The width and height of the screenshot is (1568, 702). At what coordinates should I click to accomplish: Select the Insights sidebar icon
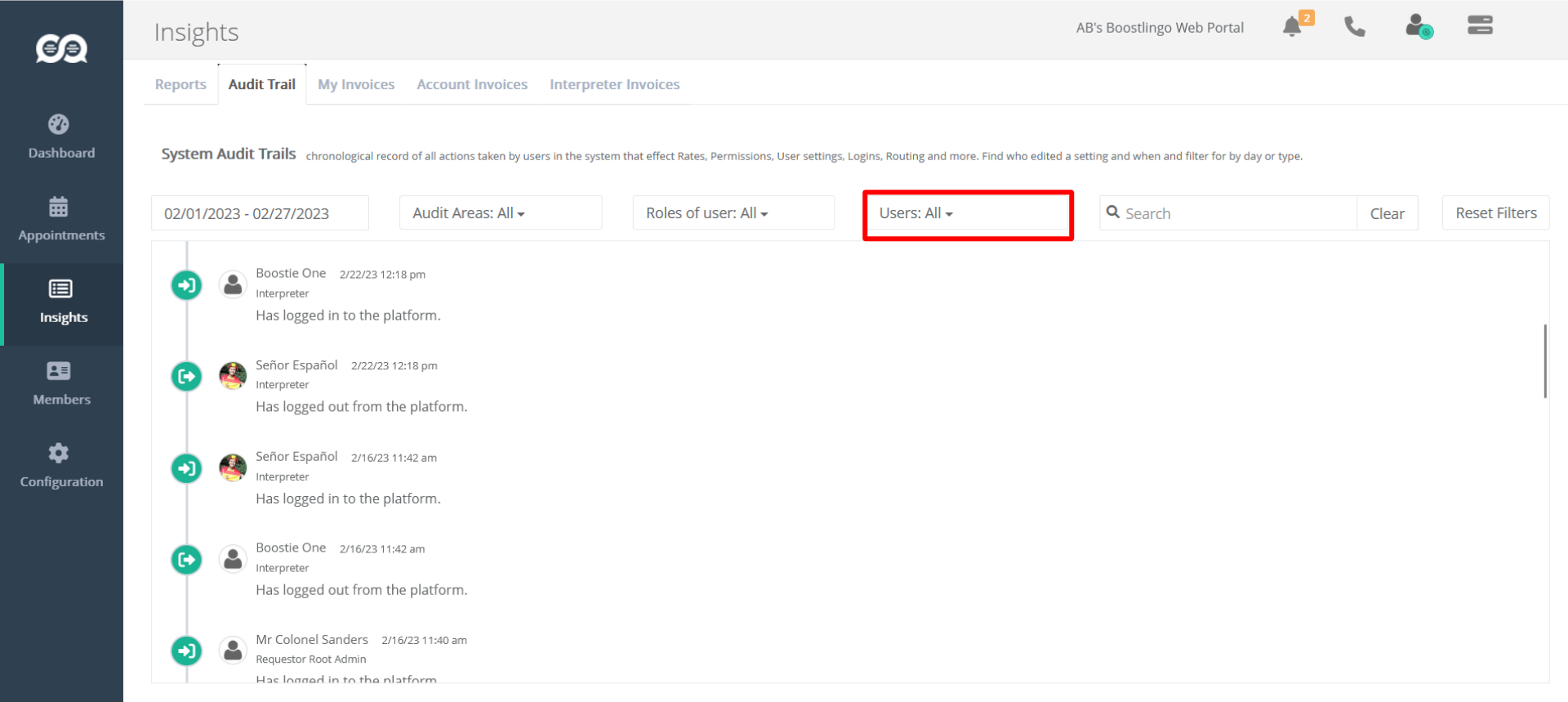pyautogui.click(x=60, y=288)
